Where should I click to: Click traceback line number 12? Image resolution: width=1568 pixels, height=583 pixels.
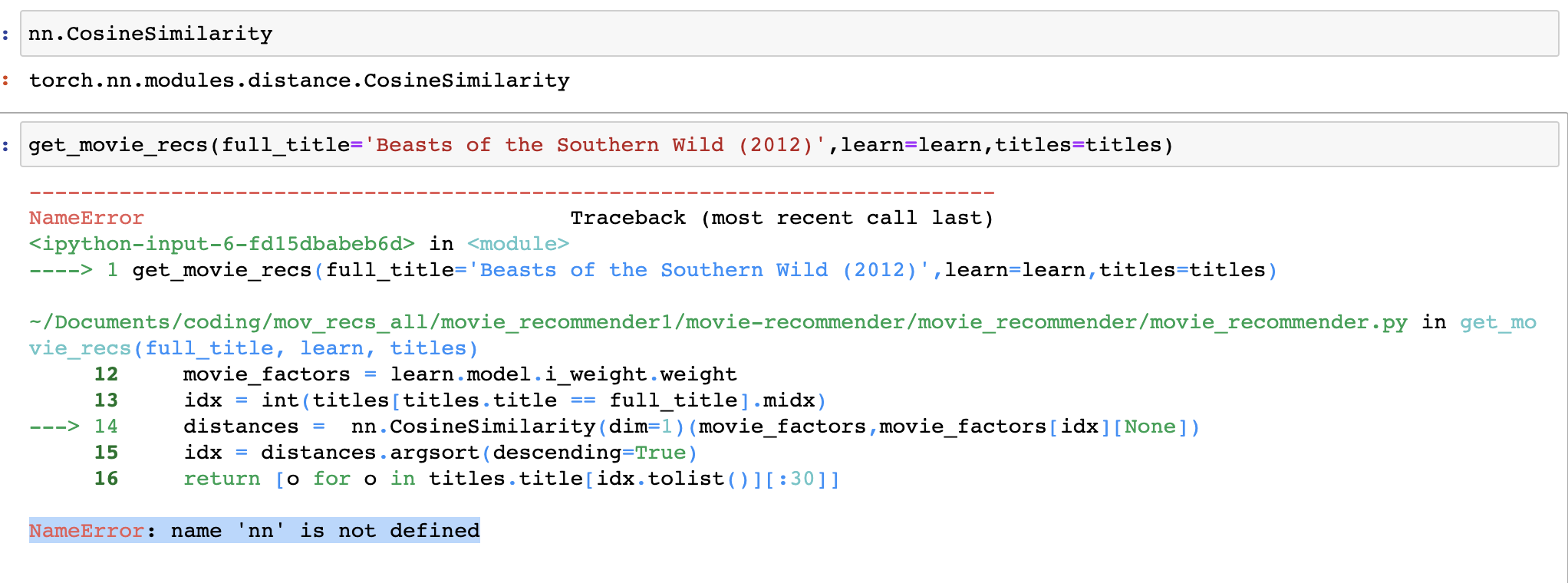[x=106, y=374]
